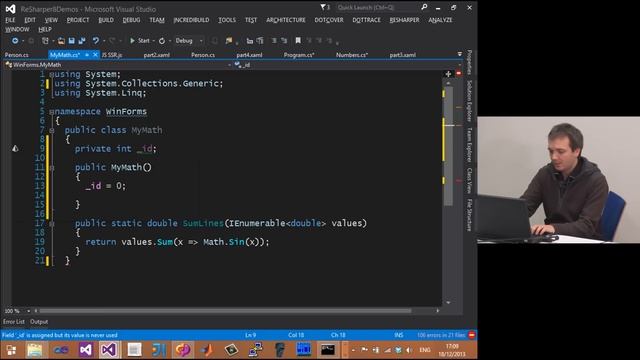The image size is (640, 360).
Task: Open the DOTCOVER menu
Action: coord(329,20)
